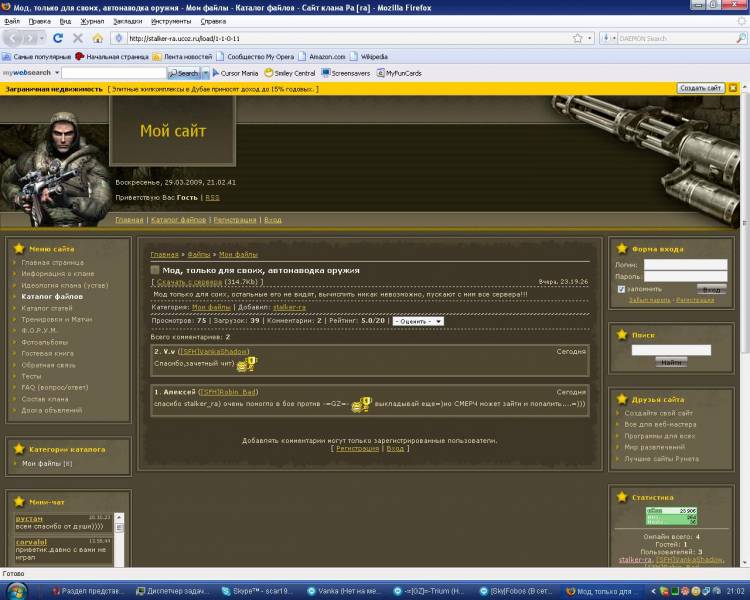Click the browser back arrow button
This screenshot has width=750, height=600.
pos(14,38)
